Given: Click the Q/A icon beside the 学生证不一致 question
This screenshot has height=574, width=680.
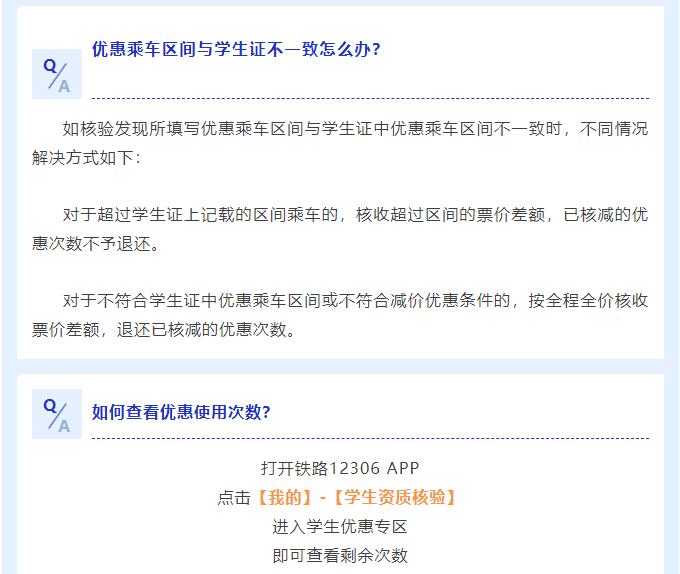Looking at the screenshot, I should (56, 74).
